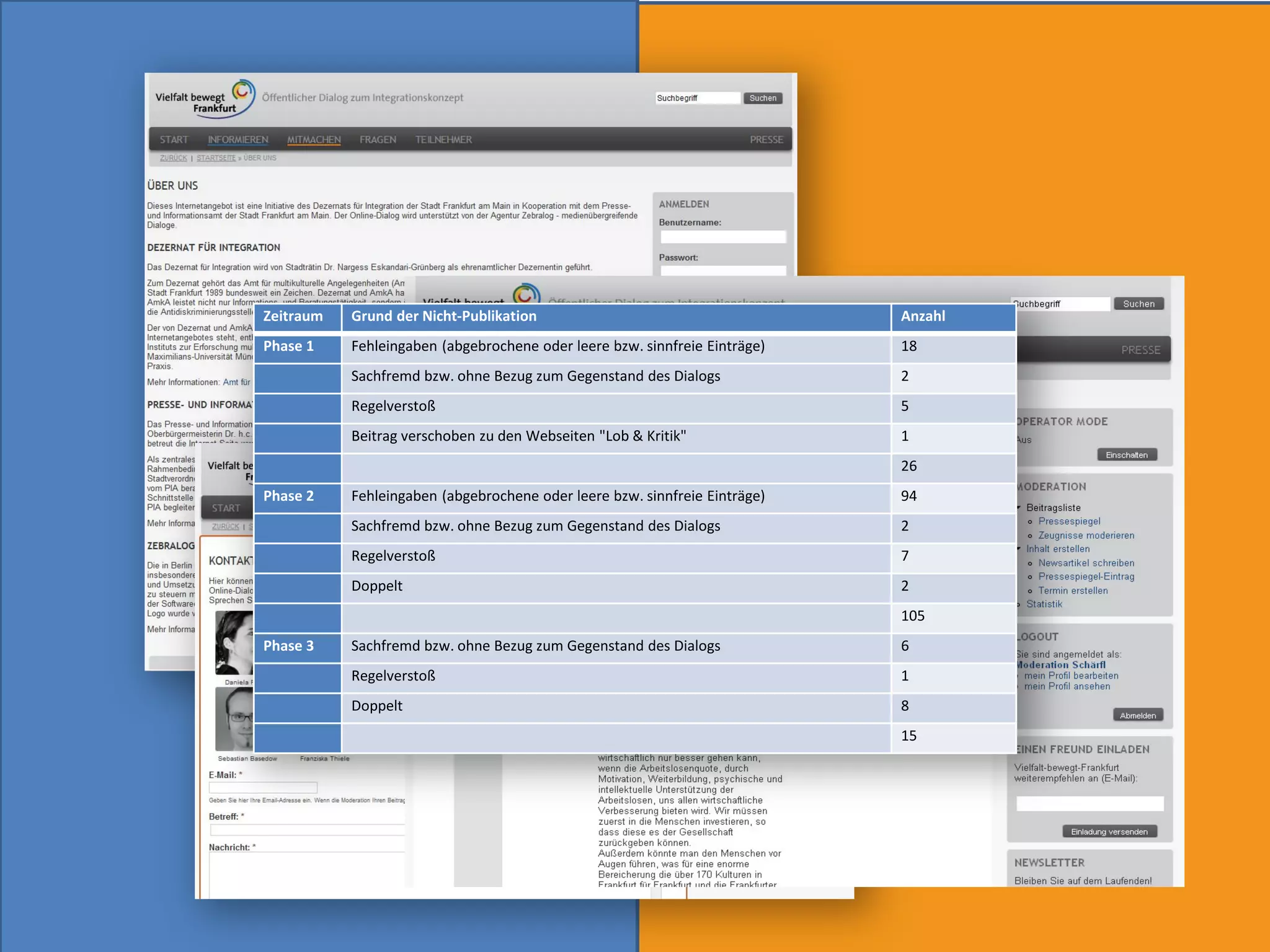This screenshot has height=952, width=1270.
Task: Click the STARTSEITE breadcrumb link
Action: 216,158
